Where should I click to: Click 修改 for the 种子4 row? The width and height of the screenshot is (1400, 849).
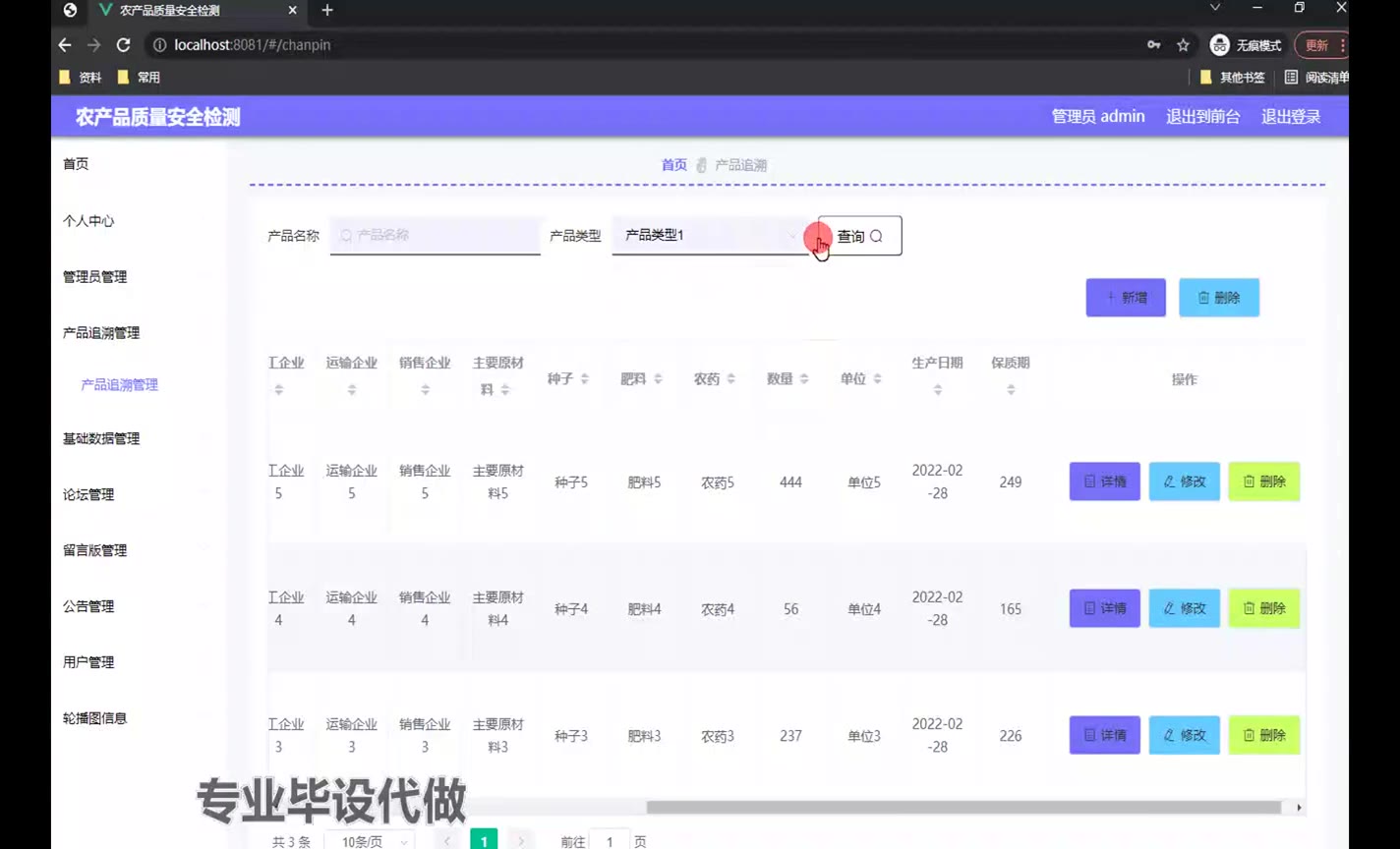tap(1185, 608)
